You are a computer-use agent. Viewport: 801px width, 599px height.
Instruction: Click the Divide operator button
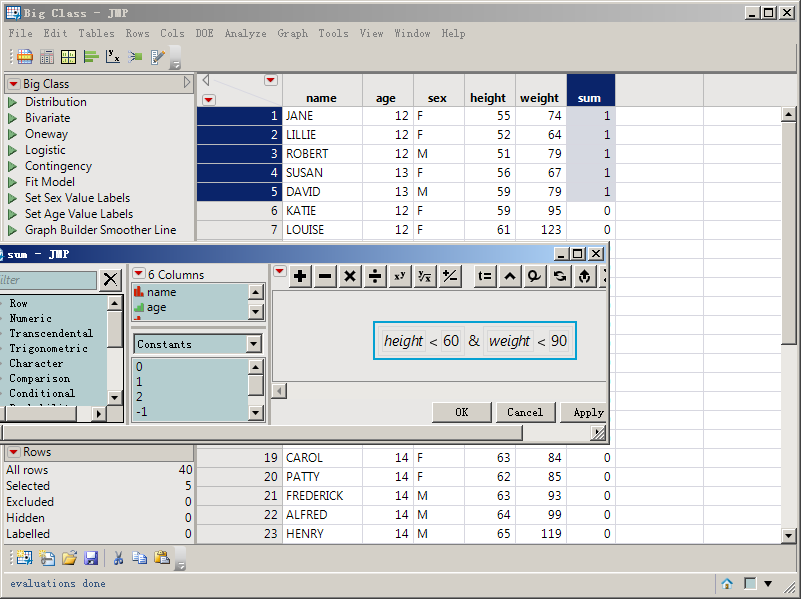tap(375, 277)
